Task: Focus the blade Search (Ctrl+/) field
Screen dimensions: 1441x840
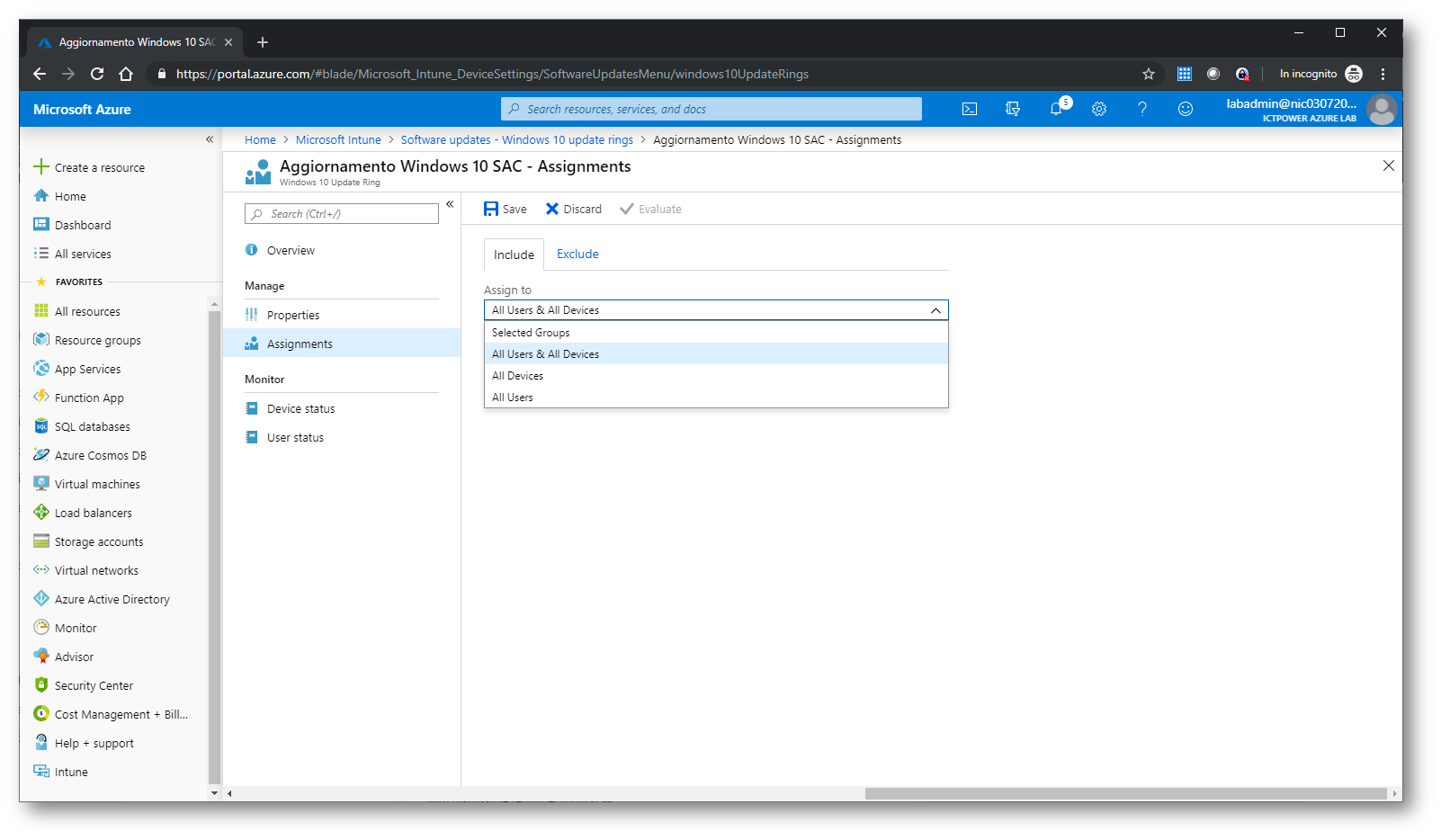Action: [x=342, y=213]
